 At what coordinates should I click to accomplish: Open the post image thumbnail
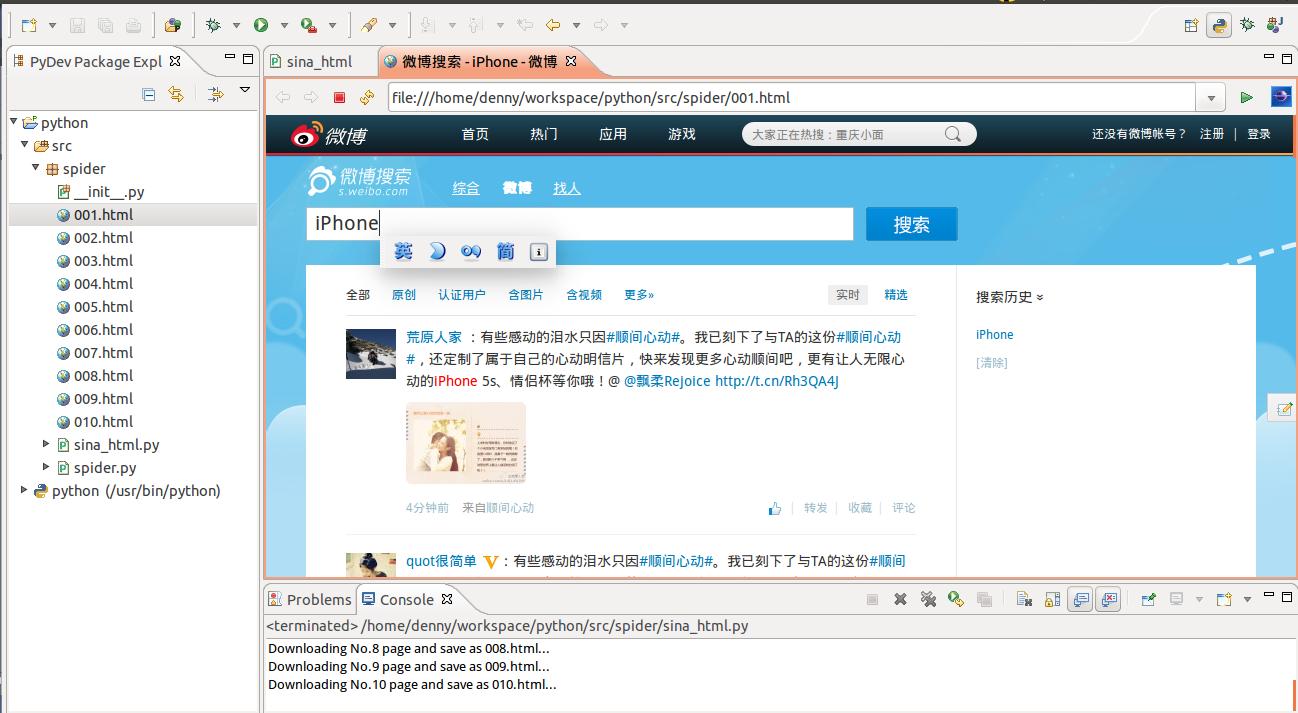pos(466,443)
